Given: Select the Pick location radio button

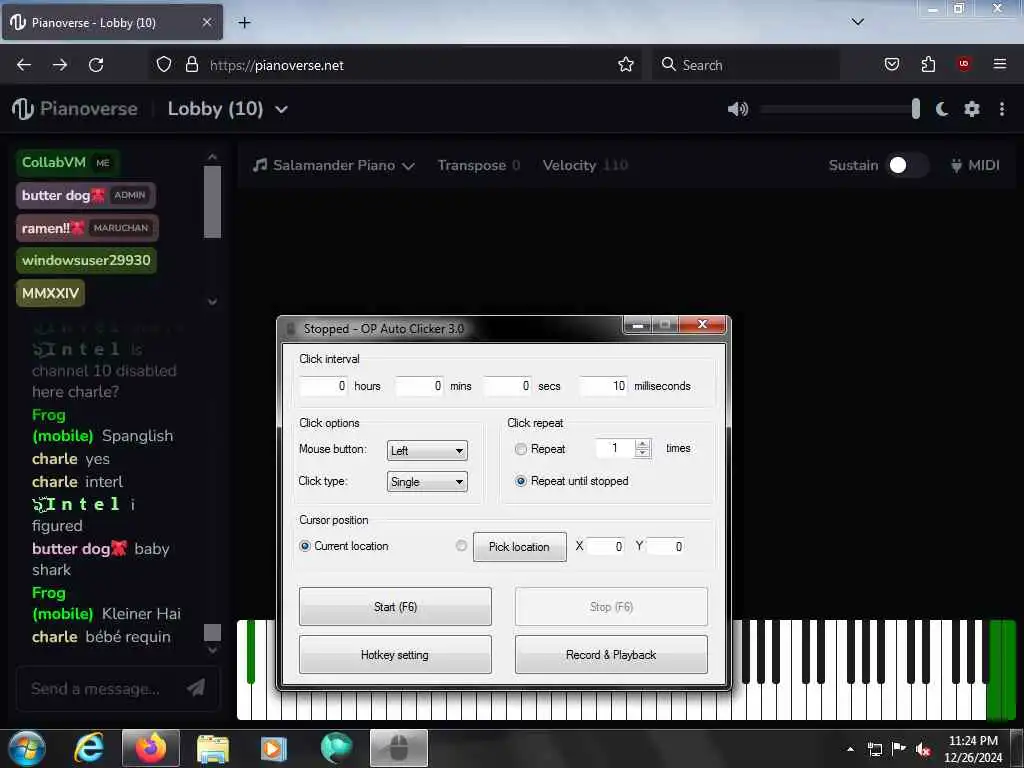Looking at the screenshot, I should pos(461,546).
